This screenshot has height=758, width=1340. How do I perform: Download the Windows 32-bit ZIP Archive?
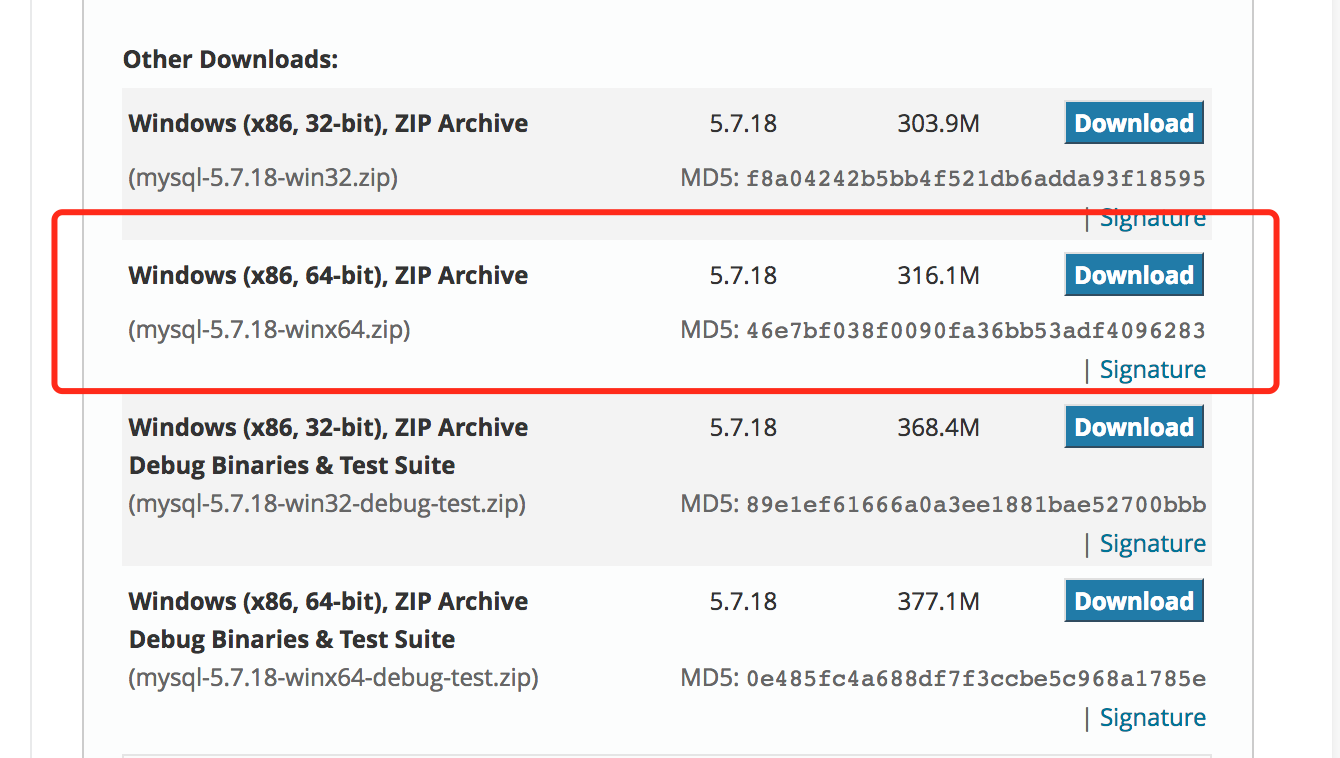1133,122
